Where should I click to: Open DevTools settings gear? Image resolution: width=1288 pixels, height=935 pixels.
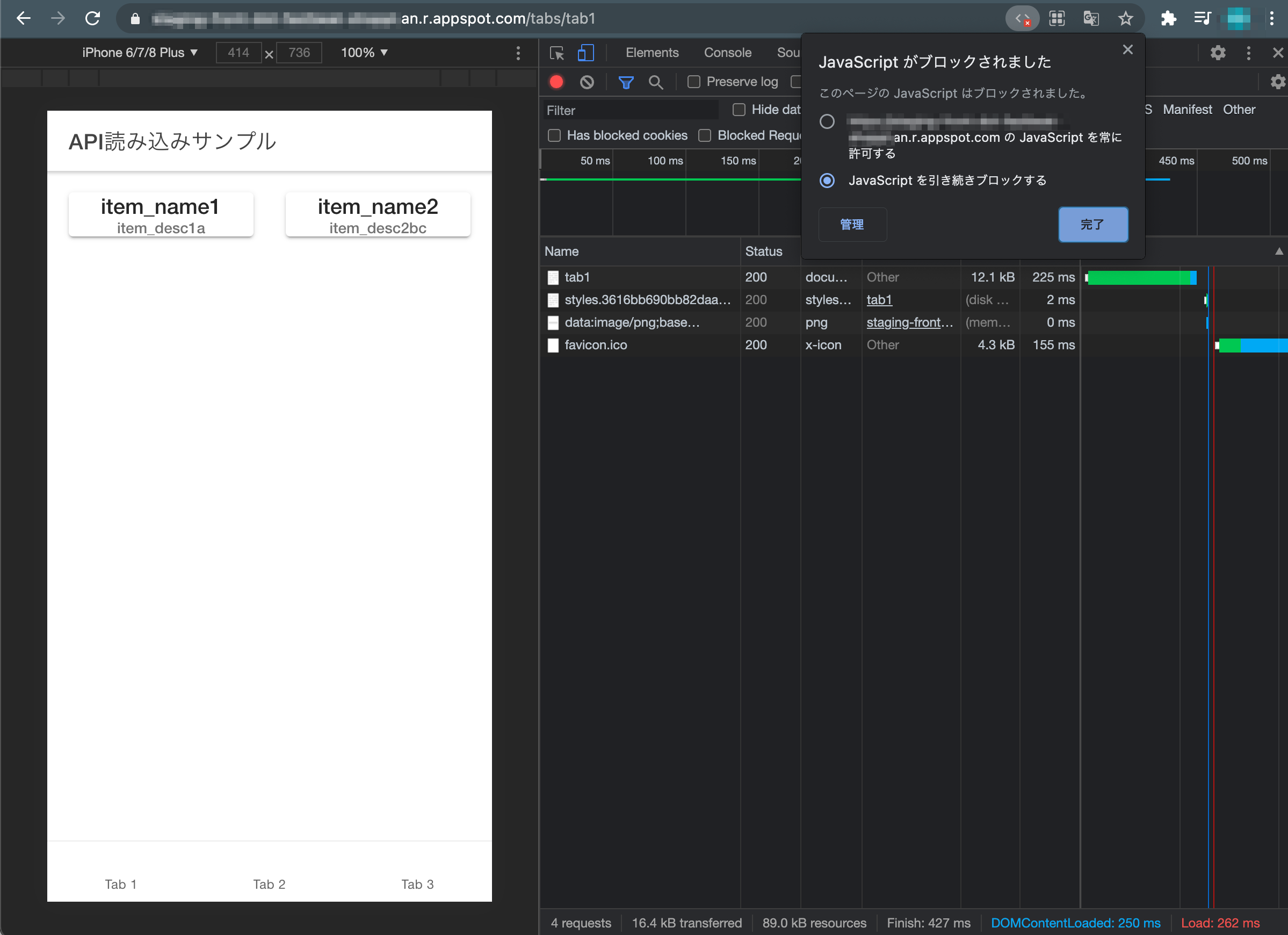coord(1218,53)
